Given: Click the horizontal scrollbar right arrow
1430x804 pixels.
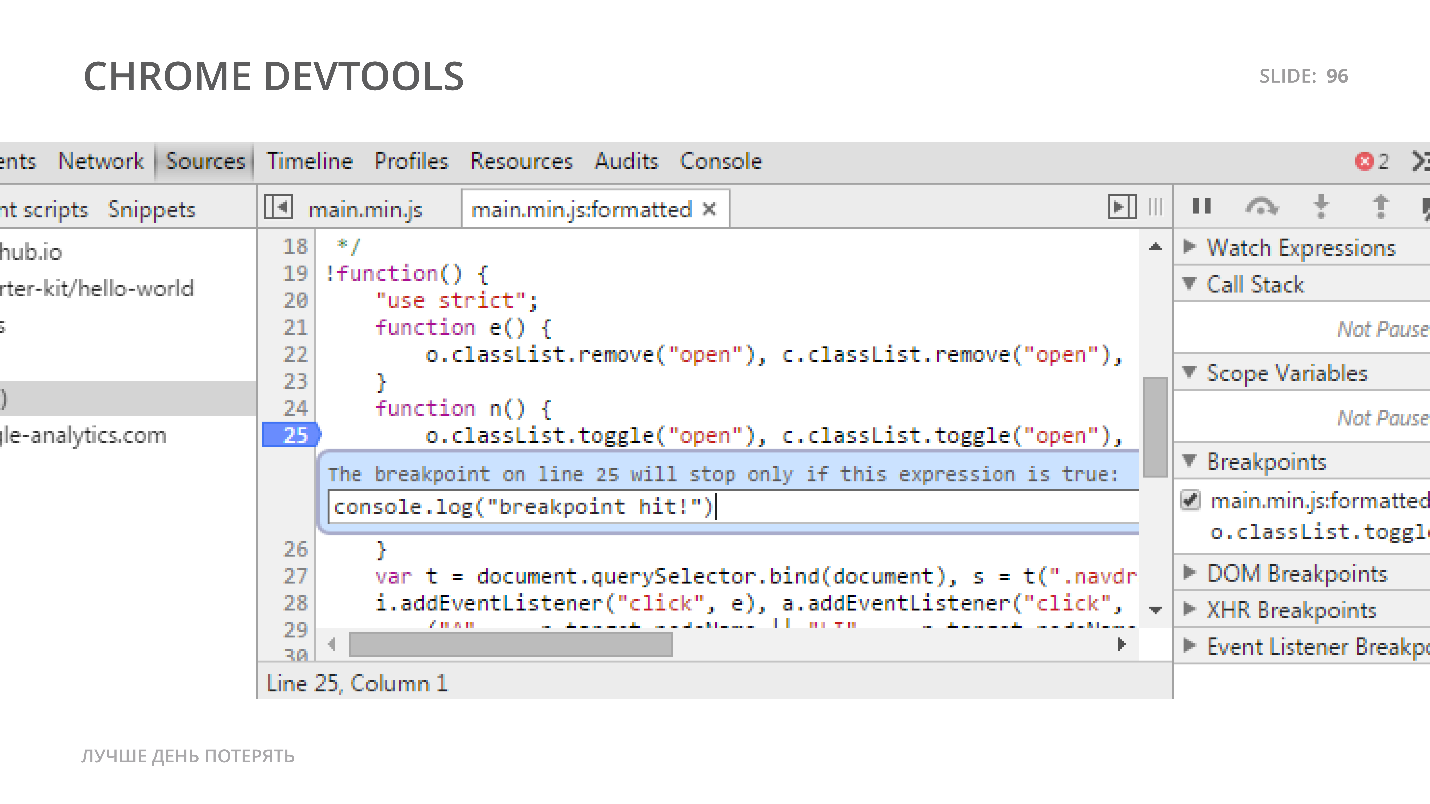Looking at the screenshot, I should [x=1122, y=645].
